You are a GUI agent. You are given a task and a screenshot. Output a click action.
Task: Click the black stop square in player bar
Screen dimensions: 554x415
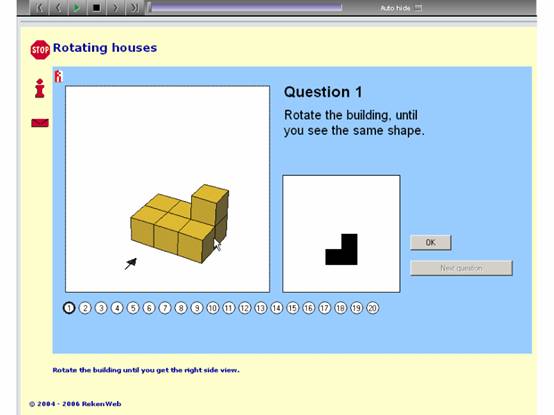point(96,7)
